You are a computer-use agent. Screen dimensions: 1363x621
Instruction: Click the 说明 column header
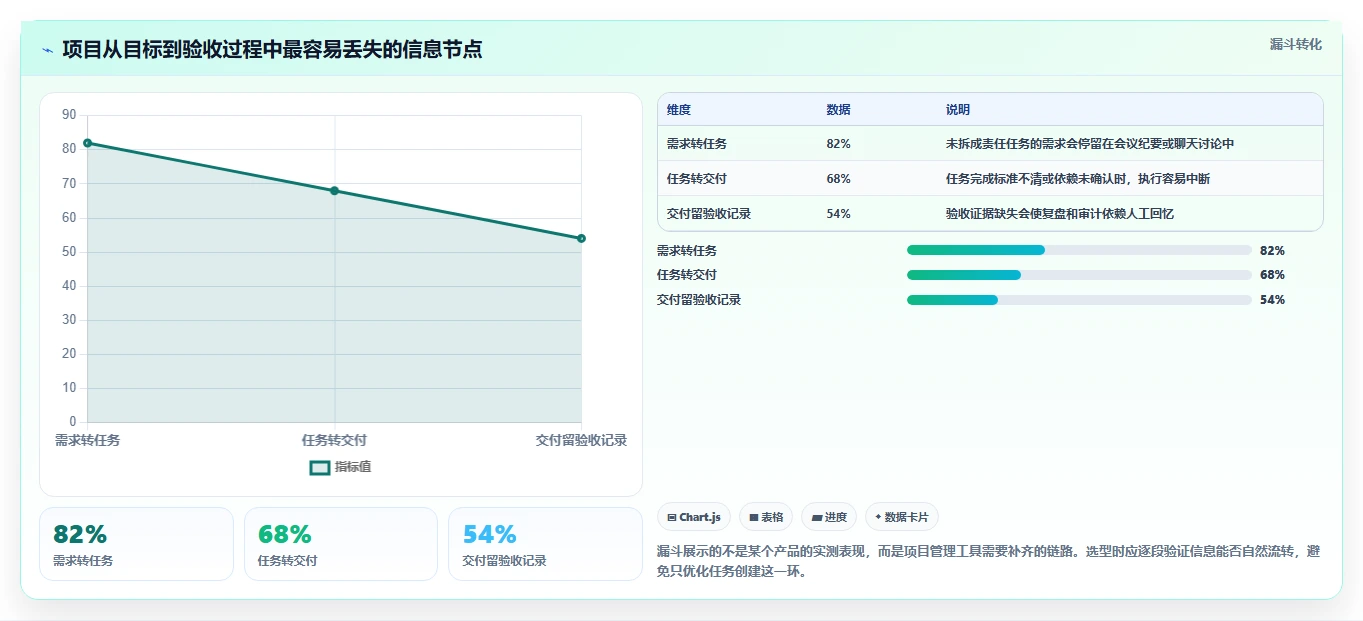click(x=958, y=110)
